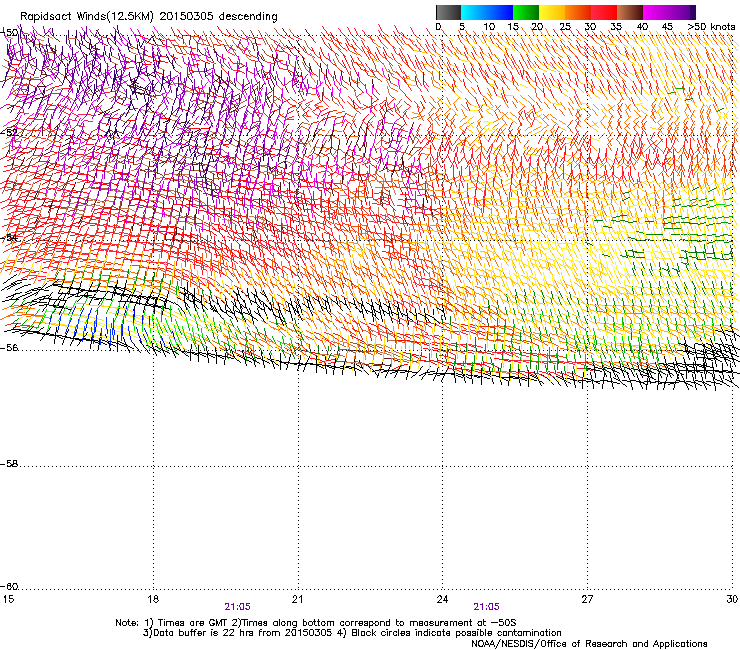Click the -56 latitude axis label
The image size is (740, 650).
9,348
